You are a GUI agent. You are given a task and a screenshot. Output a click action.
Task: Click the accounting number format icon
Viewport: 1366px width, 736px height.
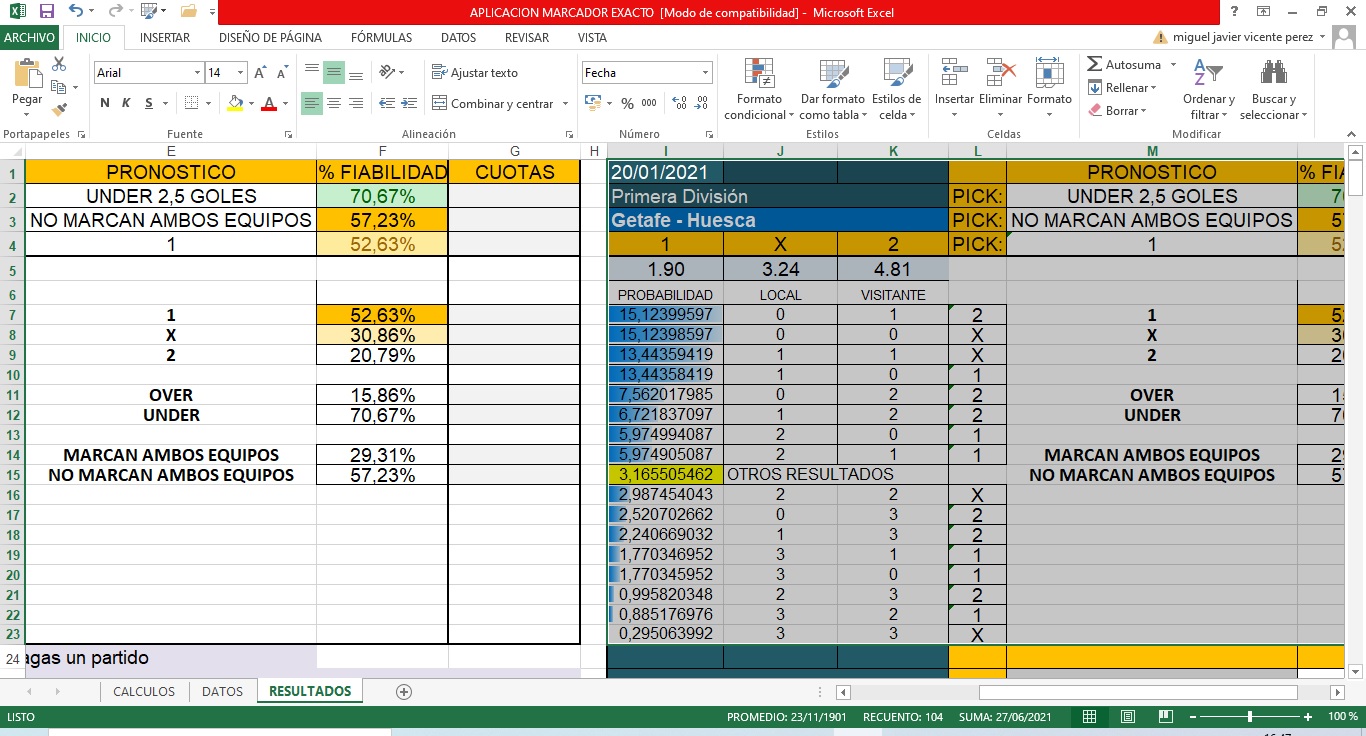[593, 103]
